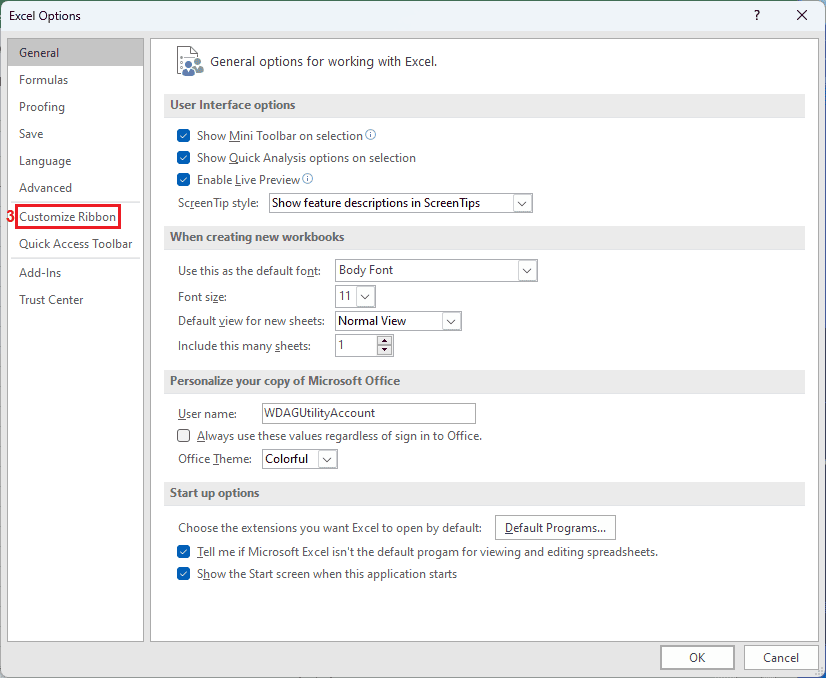826x678 pixels.
Task: Increase number of sheets with up arrow
Action: [x=385, y=341]
